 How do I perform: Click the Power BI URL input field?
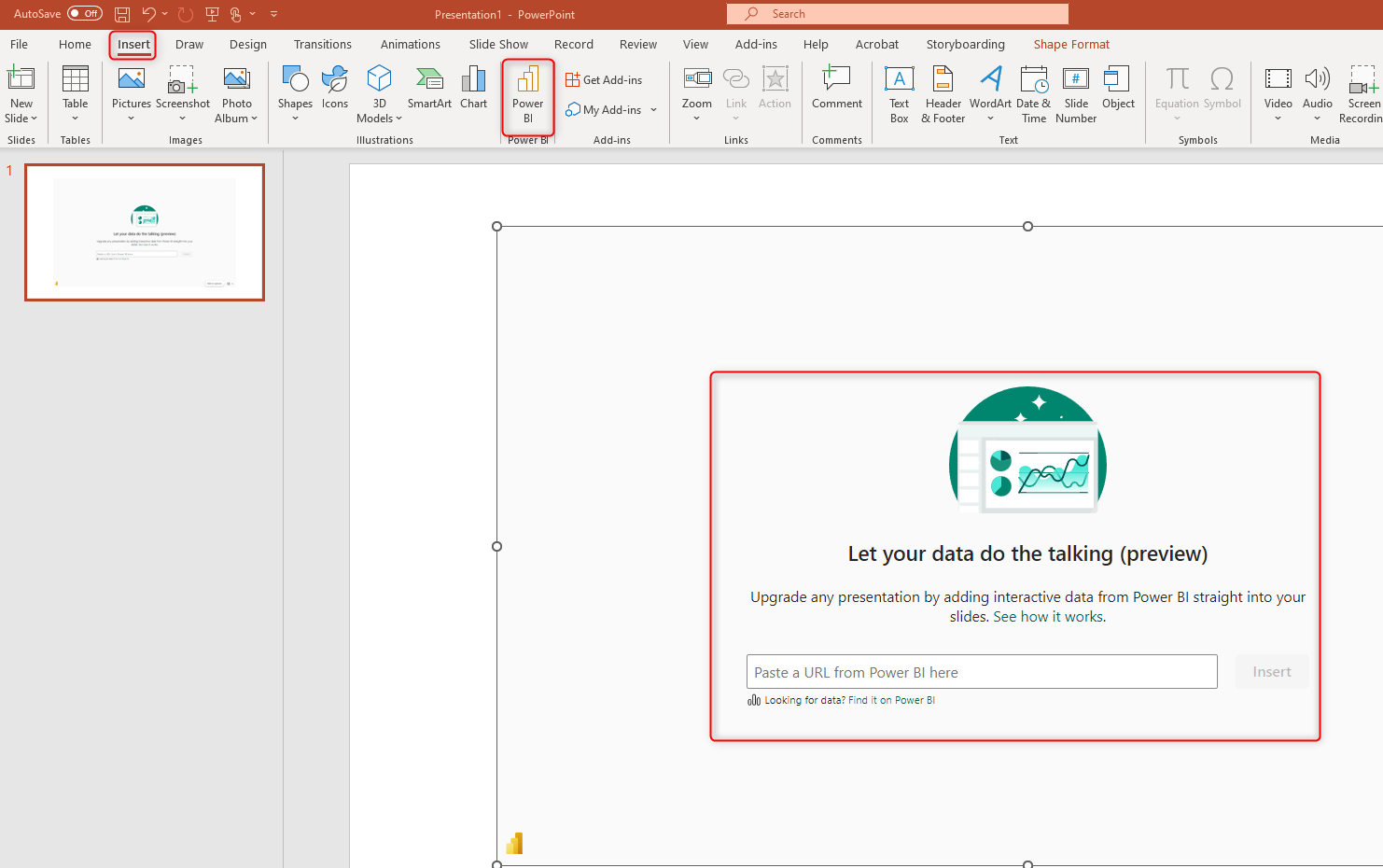(x=981, y=672)
